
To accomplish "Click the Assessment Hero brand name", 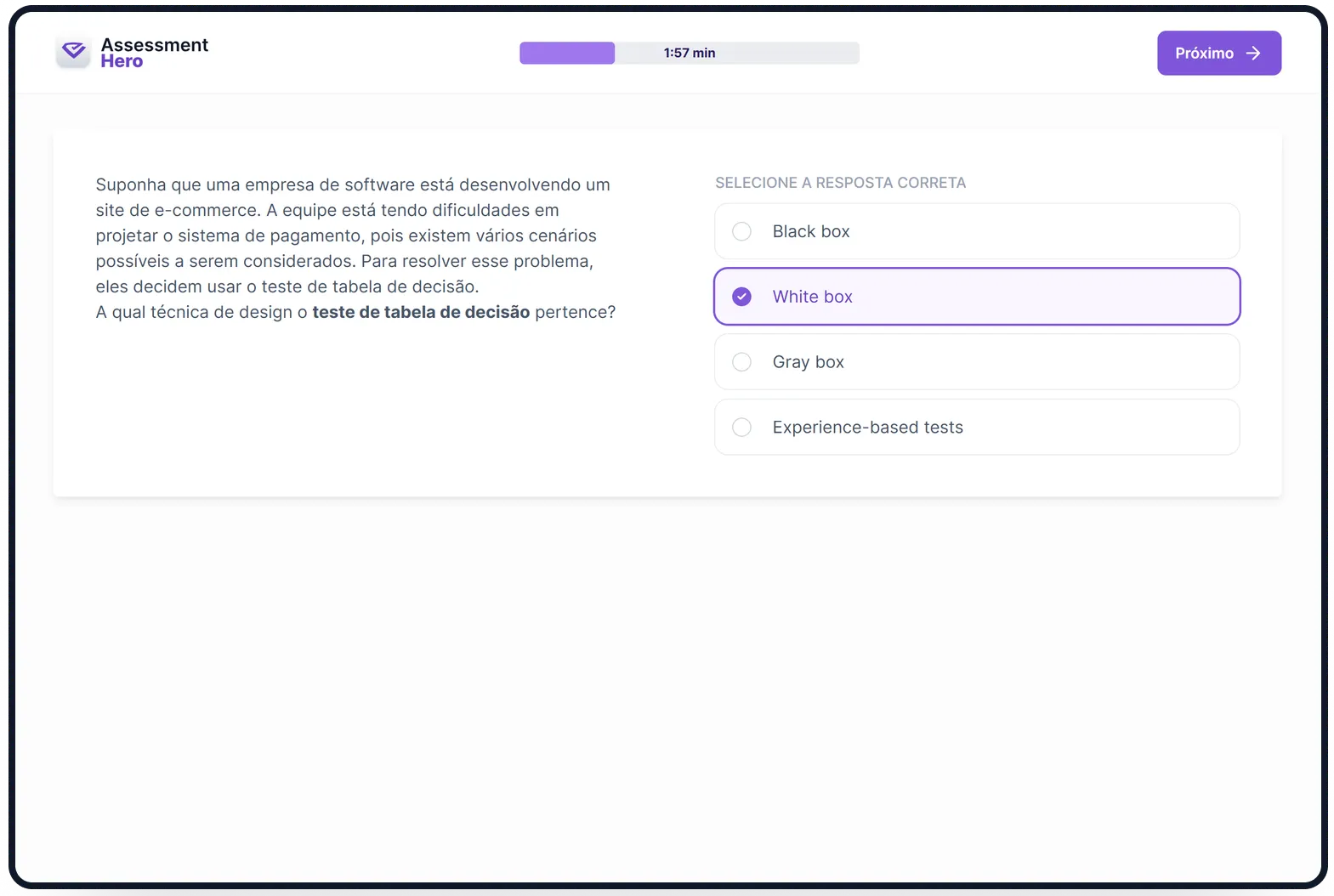I will click(x=154, y=53).
